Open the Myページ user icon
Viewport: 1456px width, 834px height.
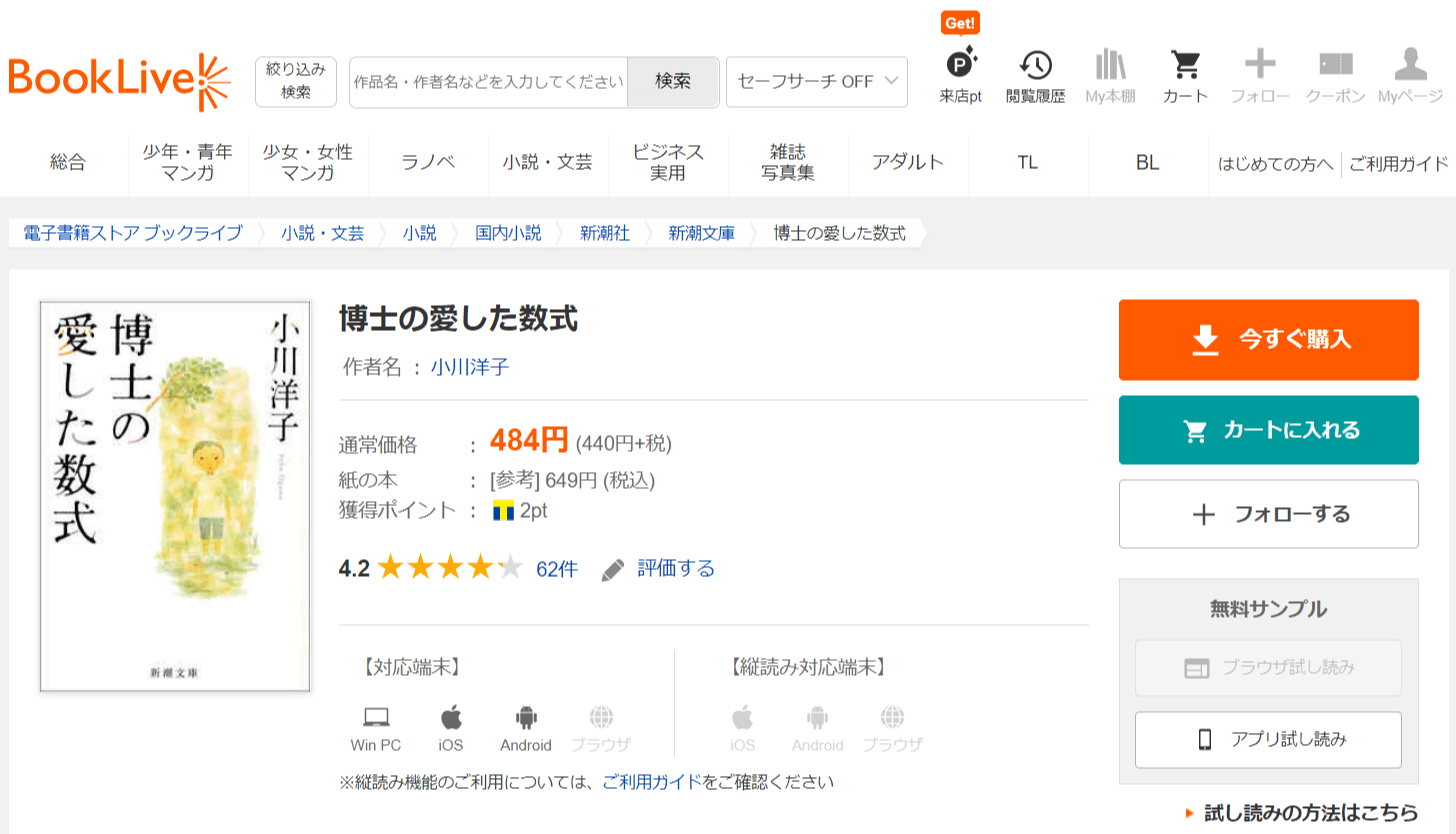[1410, 66]
